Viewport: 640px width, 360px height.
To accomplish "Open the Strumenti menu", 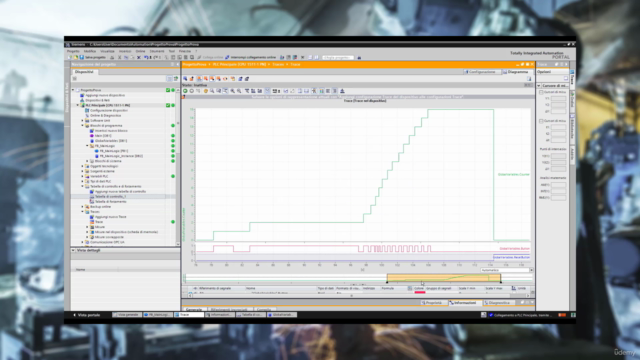I will coord(157,51).
